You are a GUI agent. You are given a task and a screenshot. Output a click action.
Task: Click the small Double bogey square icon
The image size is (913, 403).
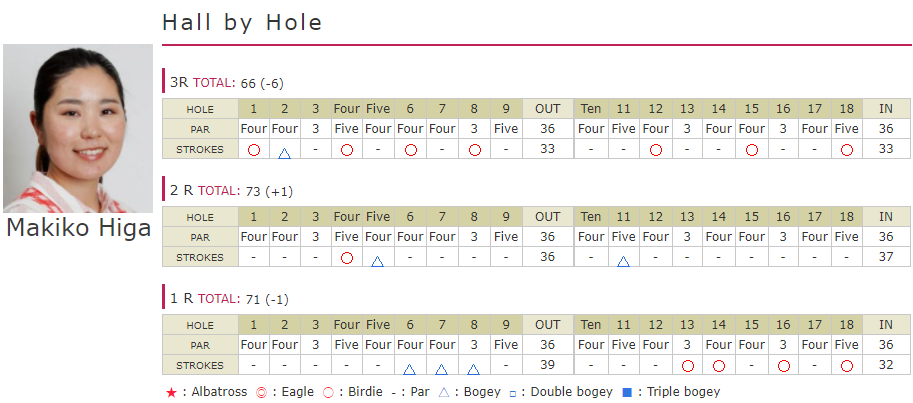(512, 394)
